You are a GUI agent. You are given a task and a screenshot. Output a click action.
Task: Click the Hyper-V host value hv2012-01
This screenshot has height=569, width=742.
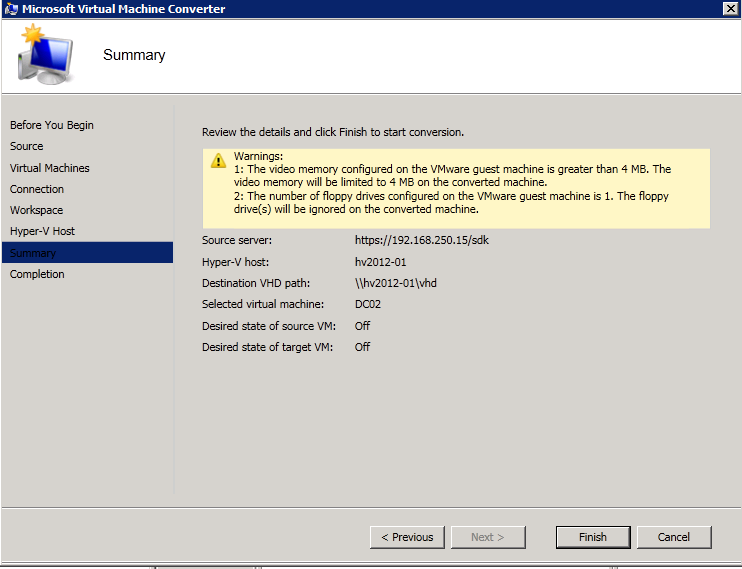380,262
